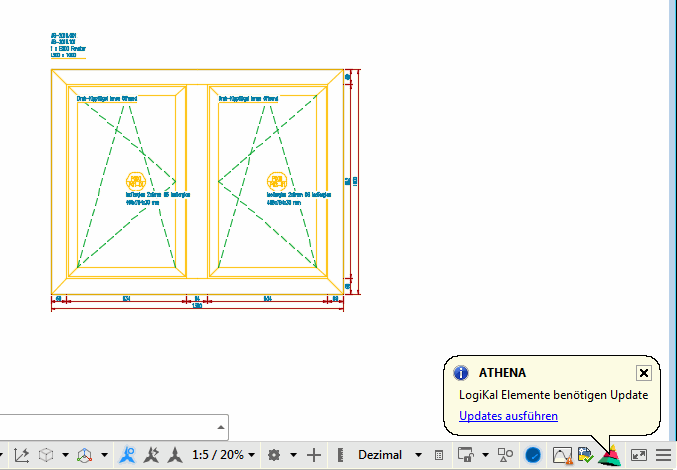Toggle the blue hardware acceleration circle
The height and width of the screenshot is (470, 677).
coord(533,455)
